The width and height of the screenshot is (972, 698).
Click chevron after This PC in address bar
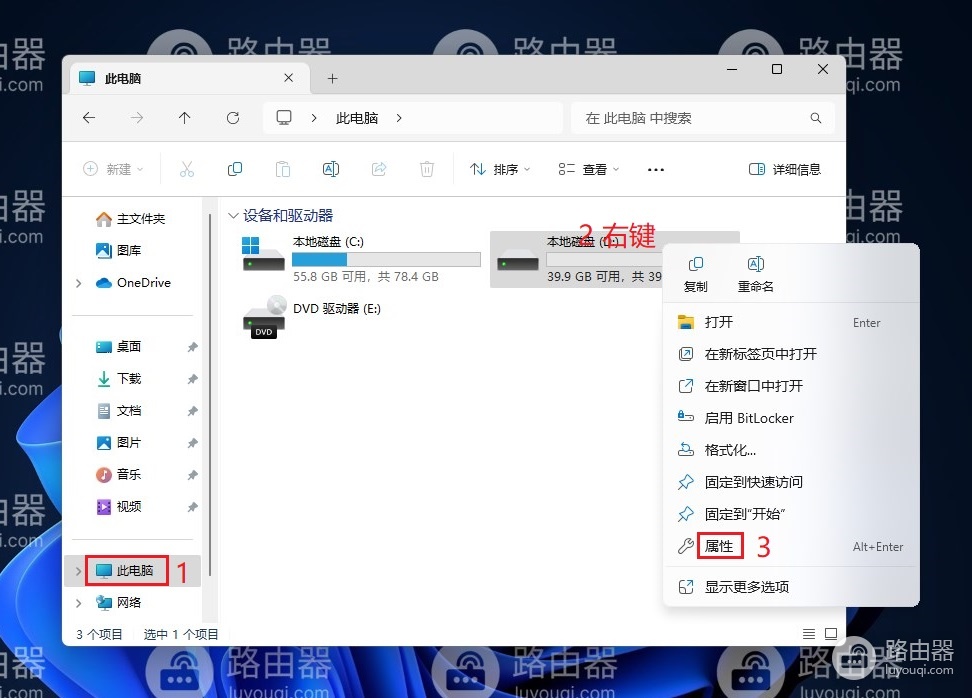[399, 118]
